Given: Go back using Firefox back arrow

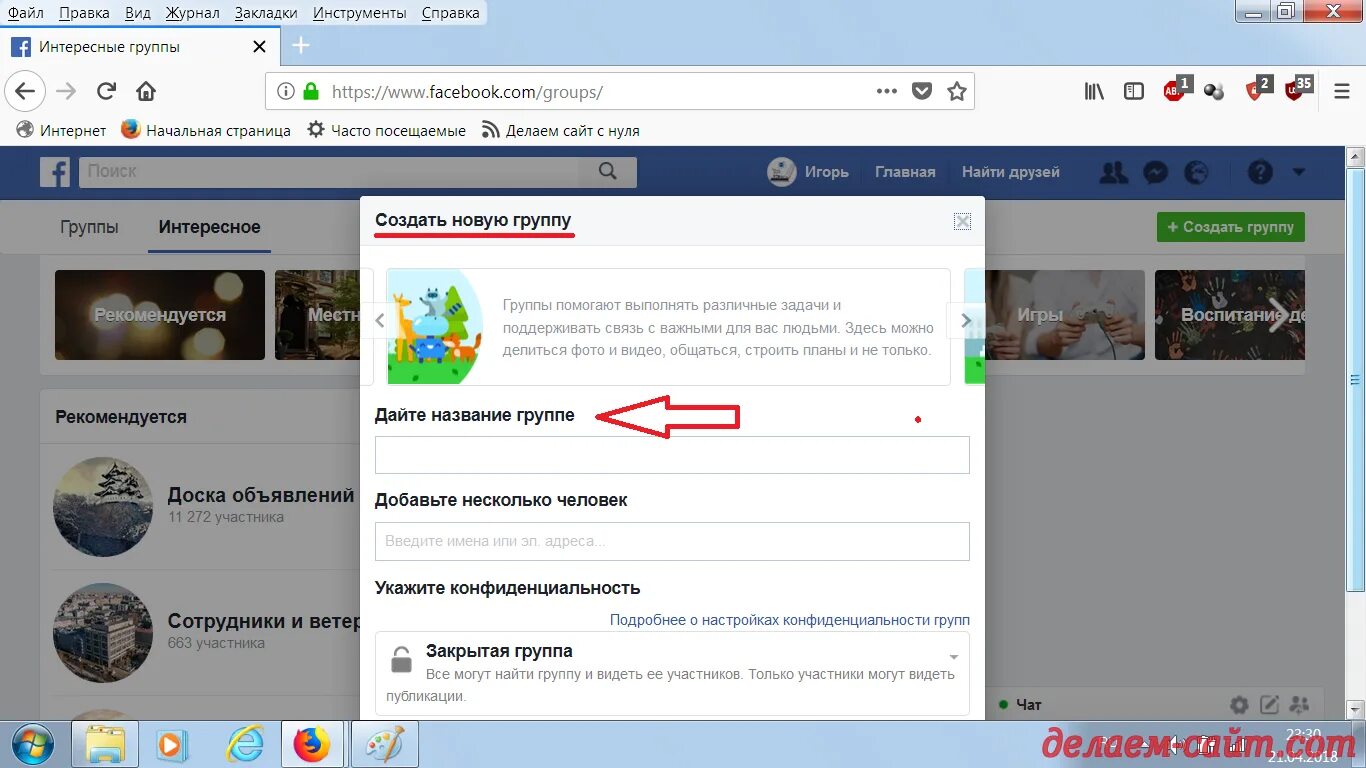Looking at the screenshot, I should tap(25, 91).
